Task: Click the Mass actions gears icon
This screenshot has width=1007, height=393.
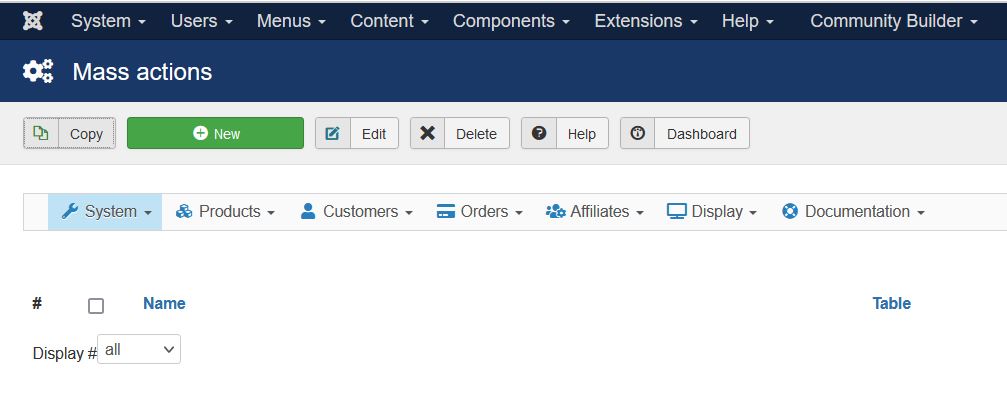Action: (x=38, y=71)
